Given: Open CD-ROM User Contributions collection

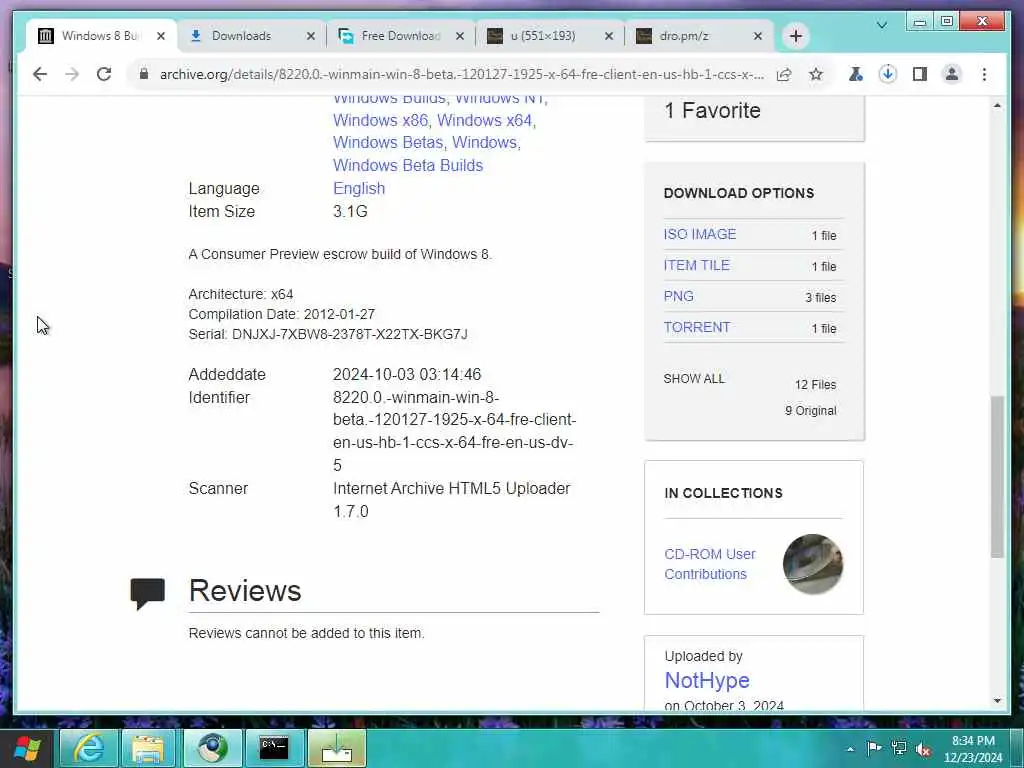Looking at the screenshot, I should (x=710, y=564).
